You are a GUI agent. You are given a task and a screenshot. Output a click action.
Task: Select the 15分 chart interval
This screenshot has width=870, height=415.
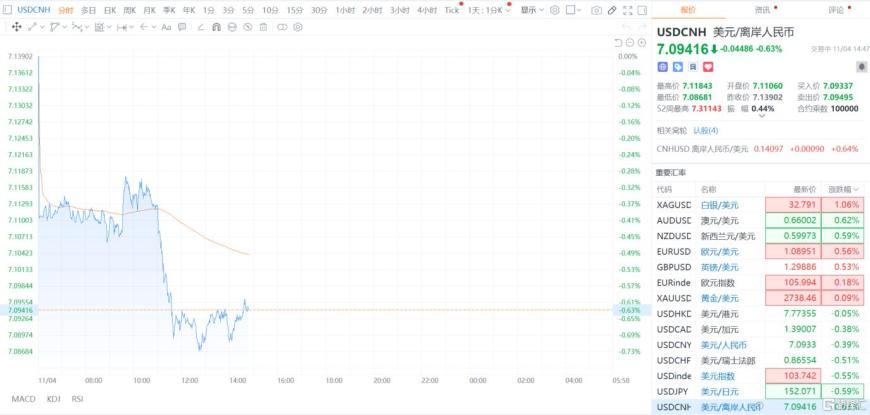[294, 10]
